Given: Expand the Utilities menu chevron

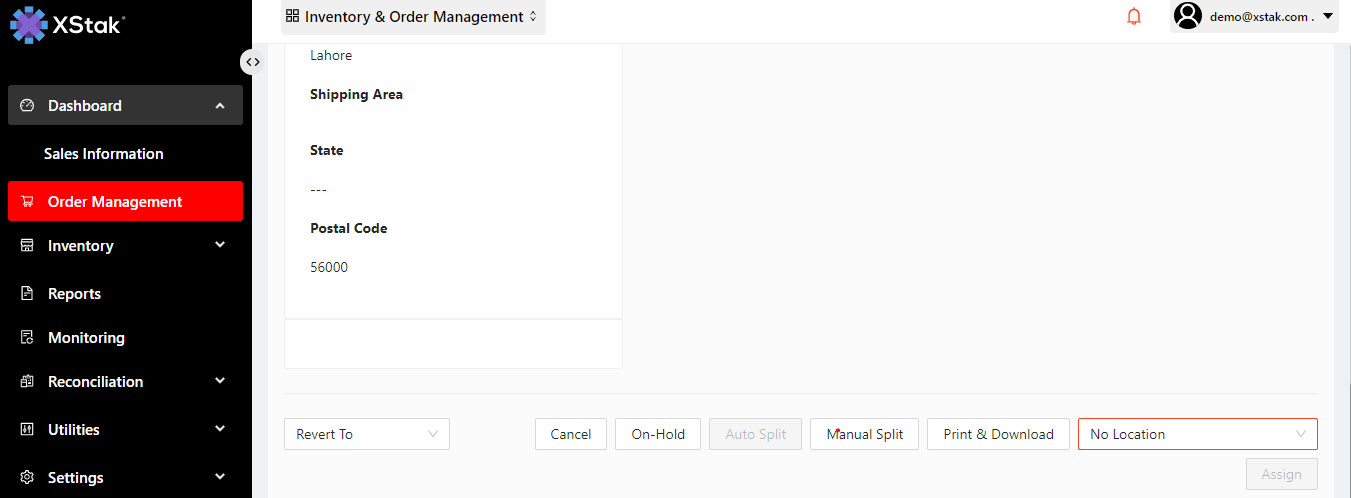Looking at the screenshot, I should tap(220, 429).
